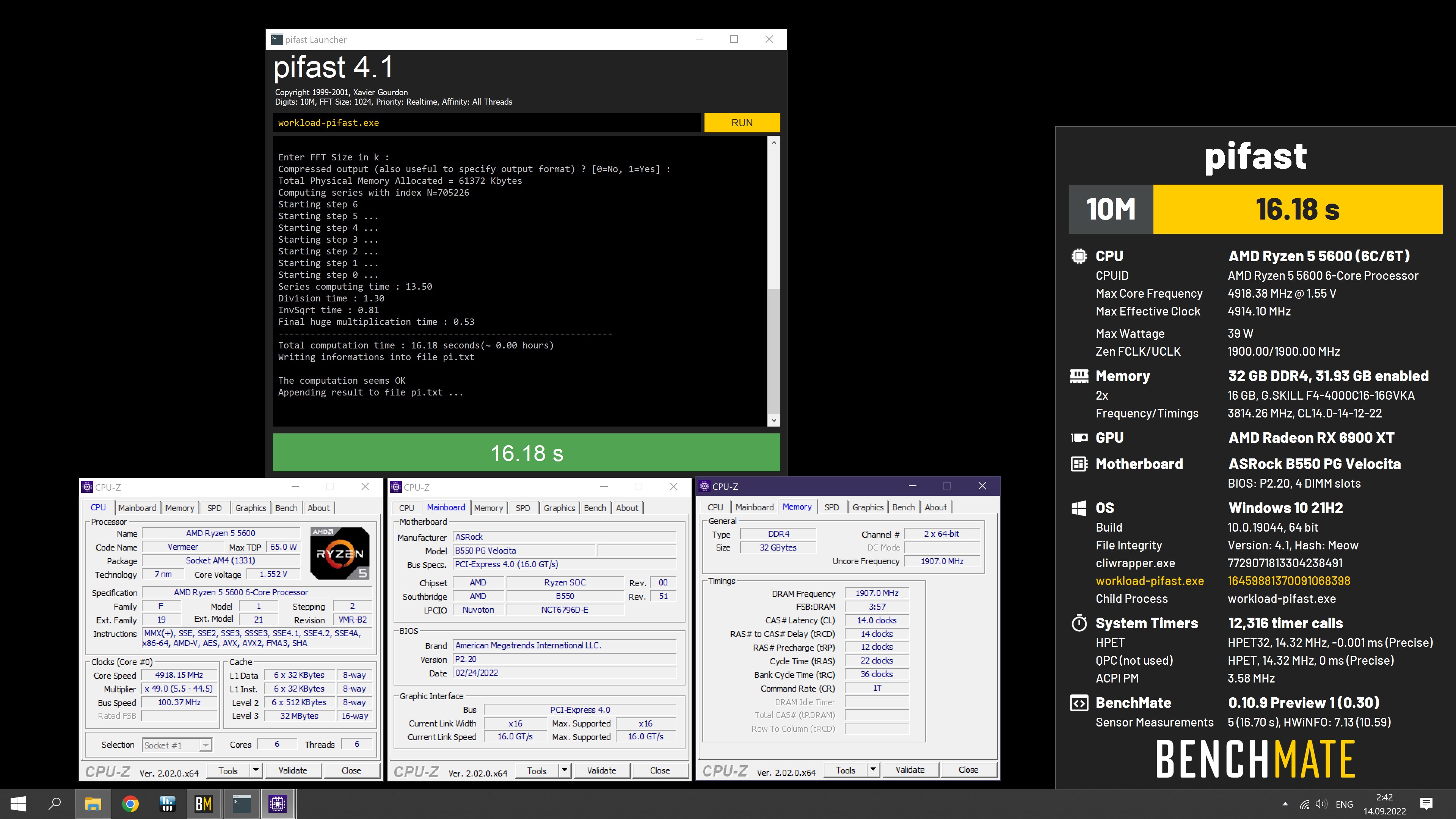Click Memory CPU-Z window title icon
This screenshot has height=819, width=1456.
pyautogui.click(x=705, y=486)
